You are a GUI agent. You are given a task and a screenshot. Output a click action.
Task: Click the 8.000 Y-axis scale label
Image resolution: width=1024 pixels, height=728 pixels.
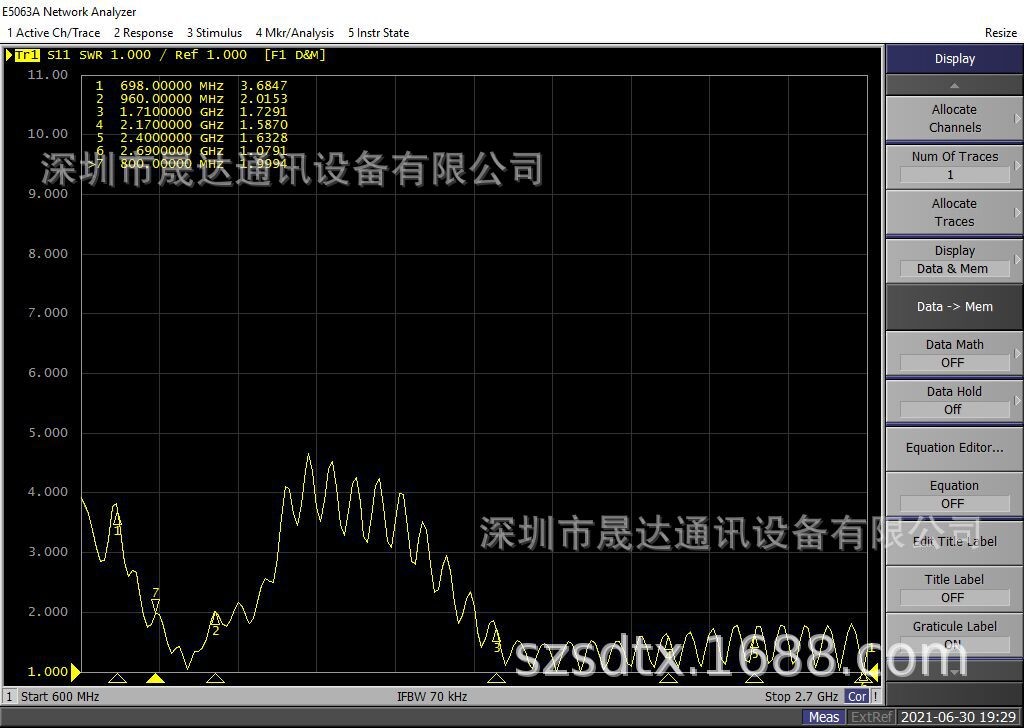click(x=48, y=253)
